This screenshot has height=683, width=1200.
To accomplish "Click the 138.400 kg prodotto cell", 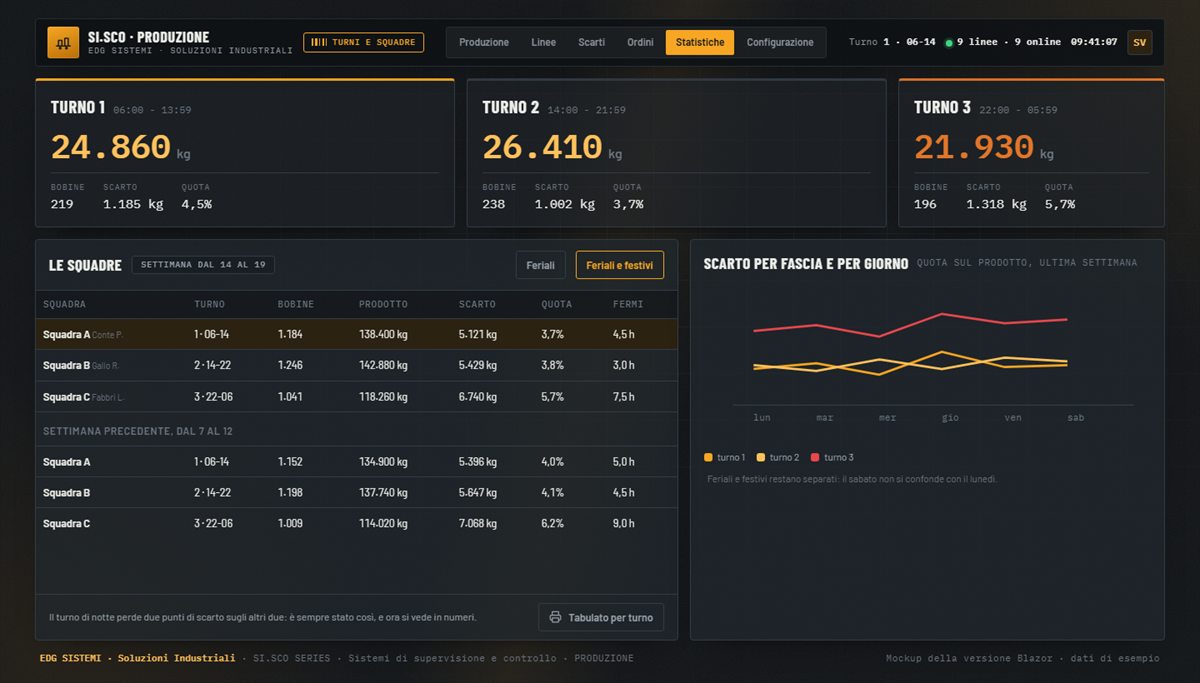I will click(383, 334).
